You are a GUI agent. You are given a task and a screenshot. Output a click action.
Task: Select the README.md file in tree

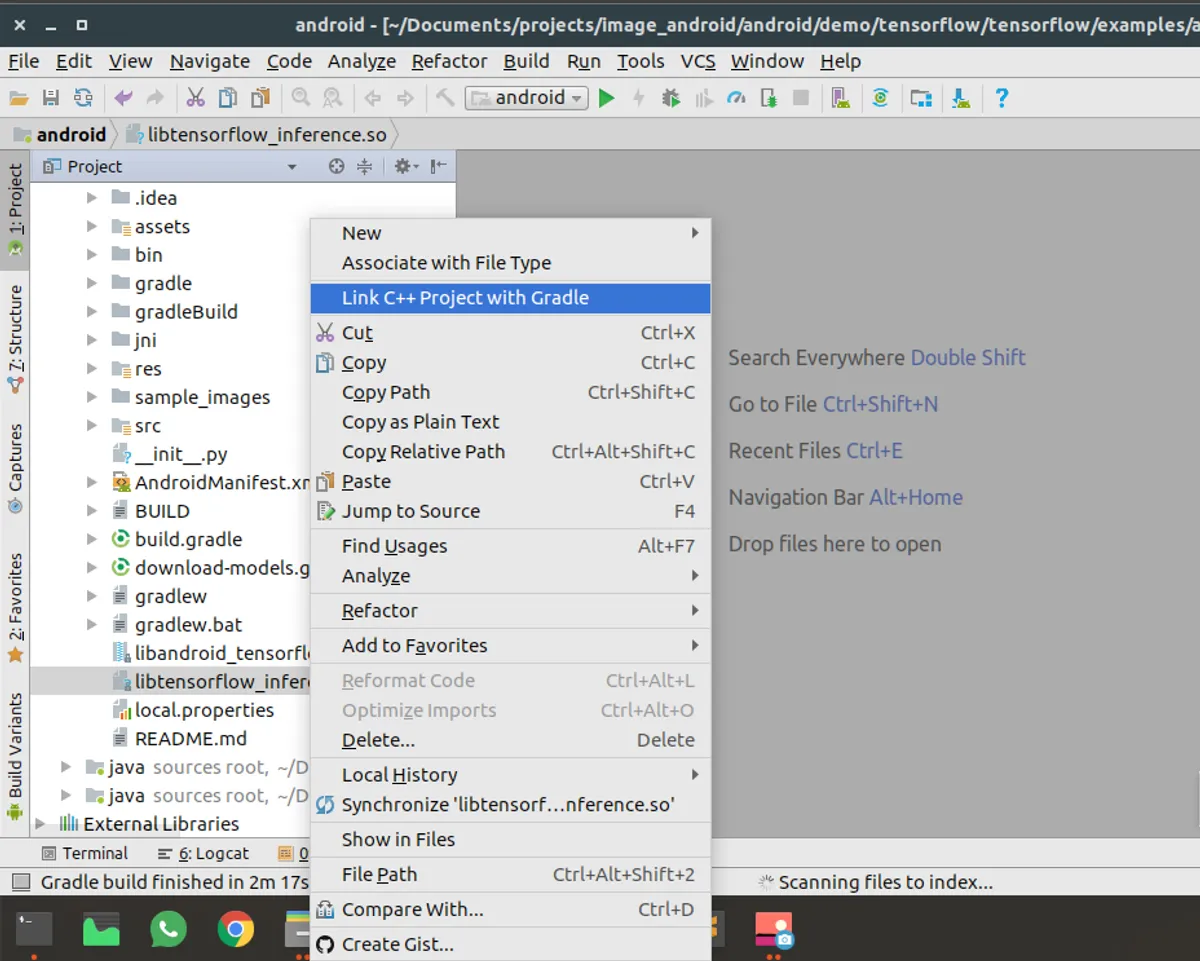tap(190, 739)
